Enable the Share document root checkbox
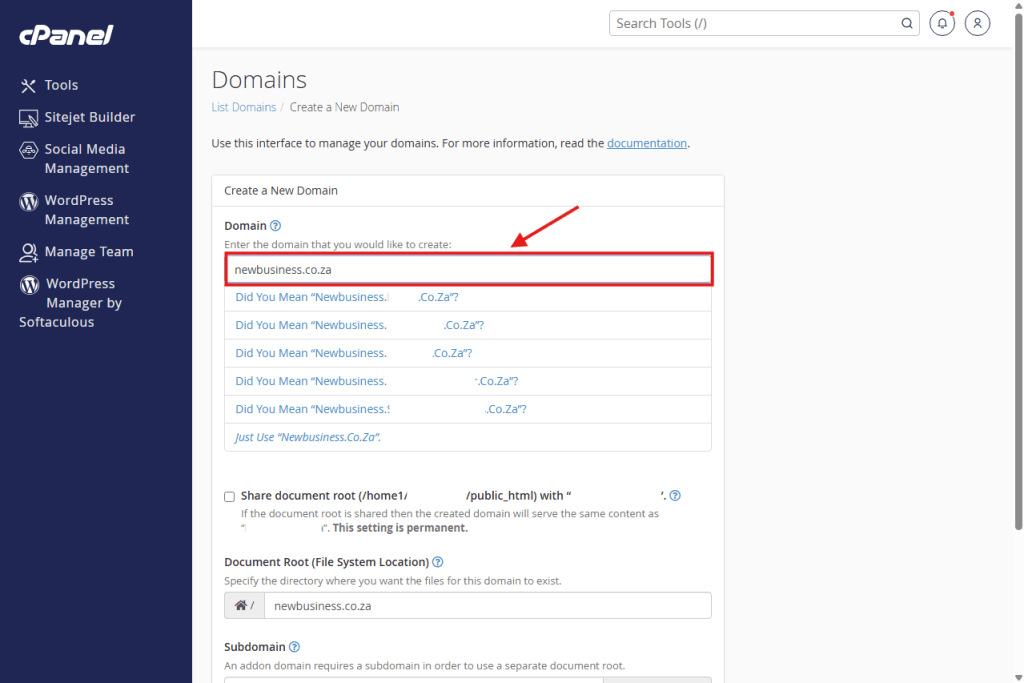The image size is (1024, 683). click(x=230, y=496)
